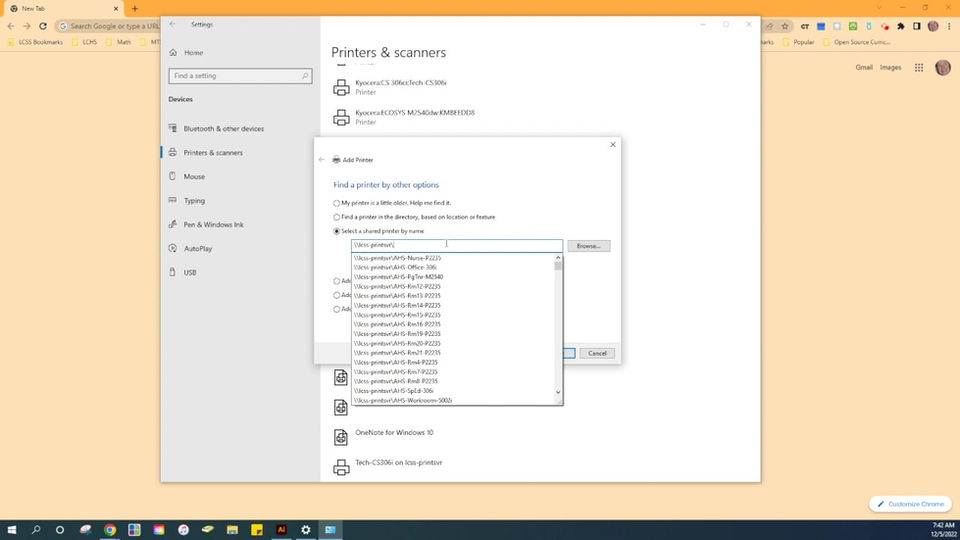Click the Find a setting search box
The image size is (960, 540).
click(x=240, y=76)
